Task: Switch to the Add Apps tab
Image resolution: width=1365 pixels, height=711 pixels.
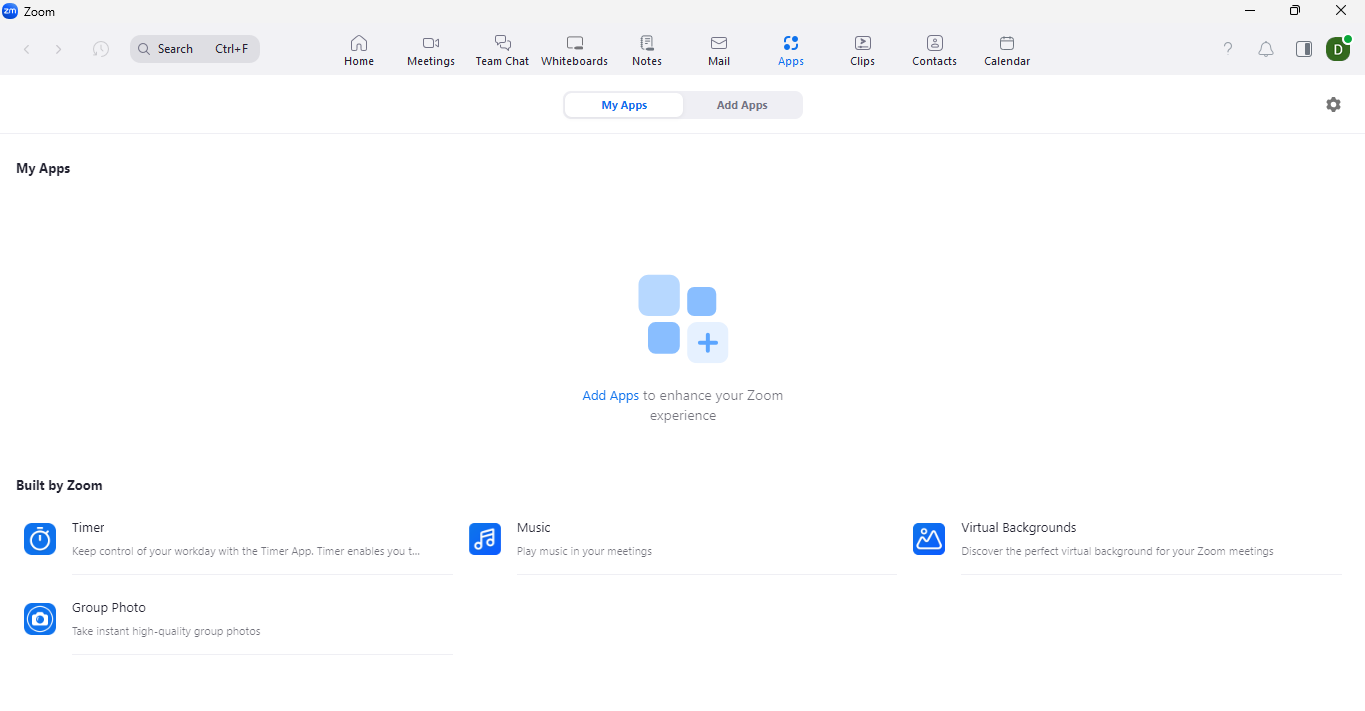Action: (x=742, y=105)
